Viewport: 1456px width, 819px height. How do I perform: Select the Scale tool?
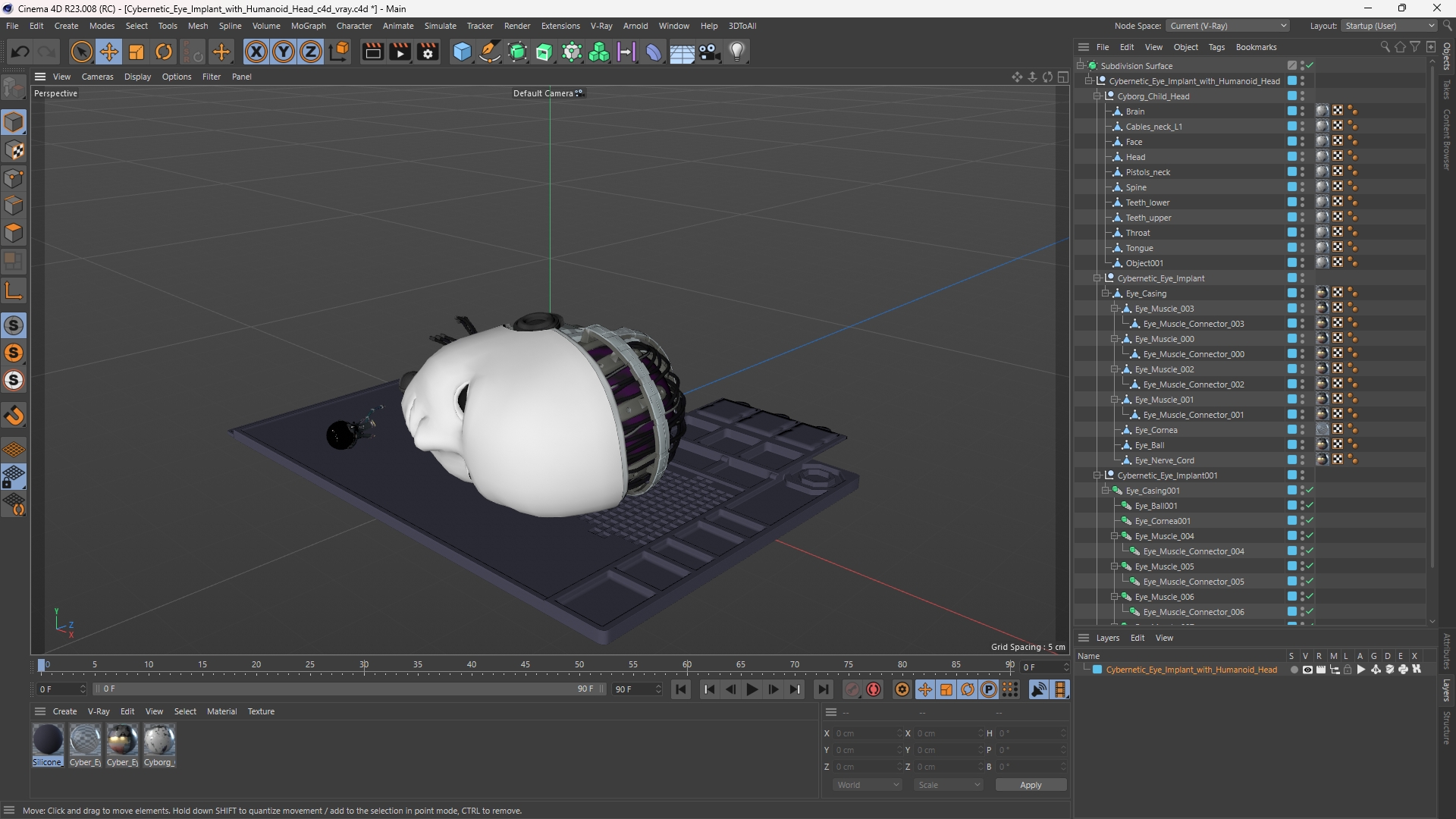(136, 52)
